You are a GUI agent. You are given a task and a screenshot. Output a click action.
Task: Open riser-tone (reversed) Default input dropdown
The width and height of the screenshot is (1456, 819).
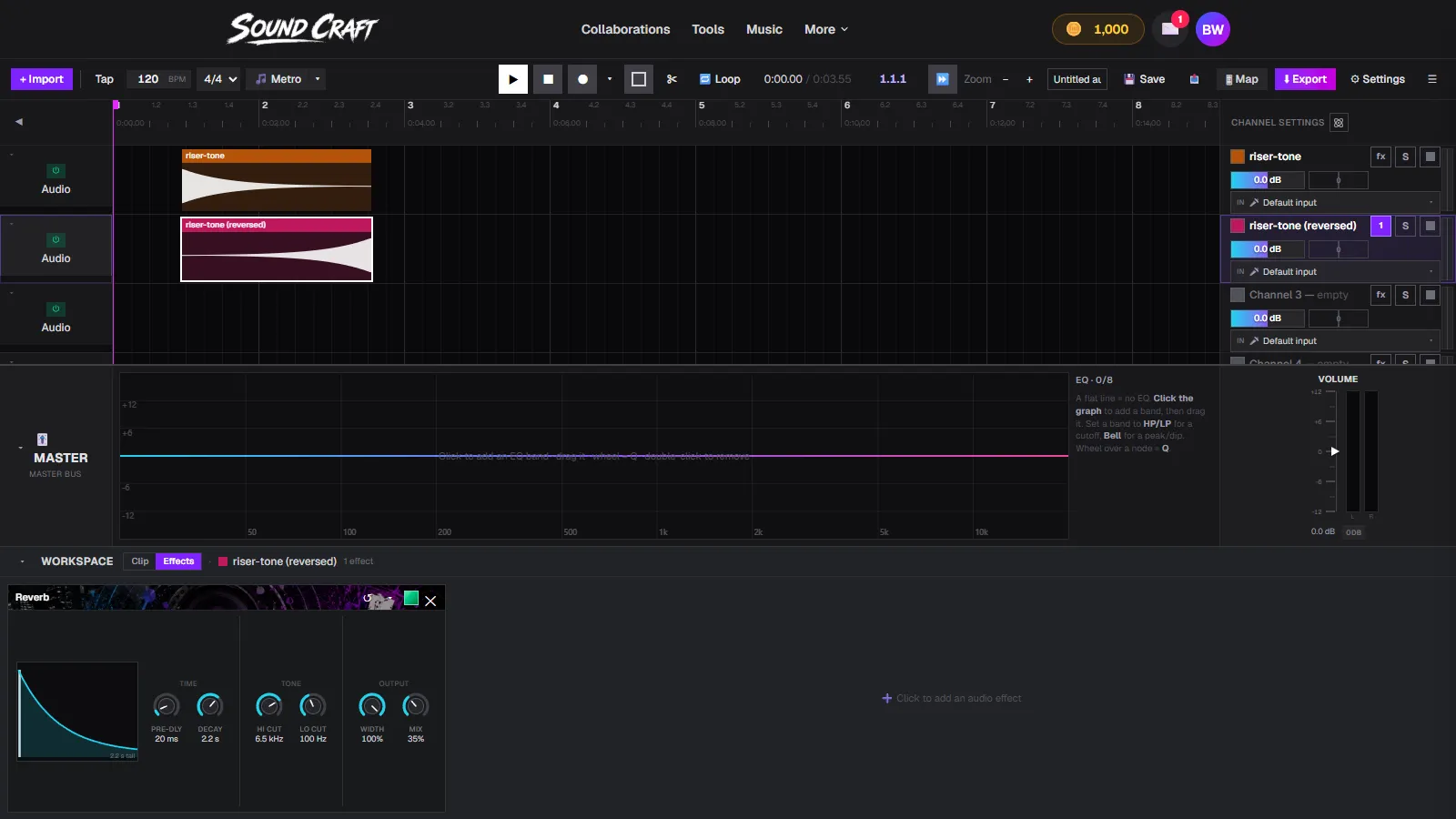[x=1335, y=272]
